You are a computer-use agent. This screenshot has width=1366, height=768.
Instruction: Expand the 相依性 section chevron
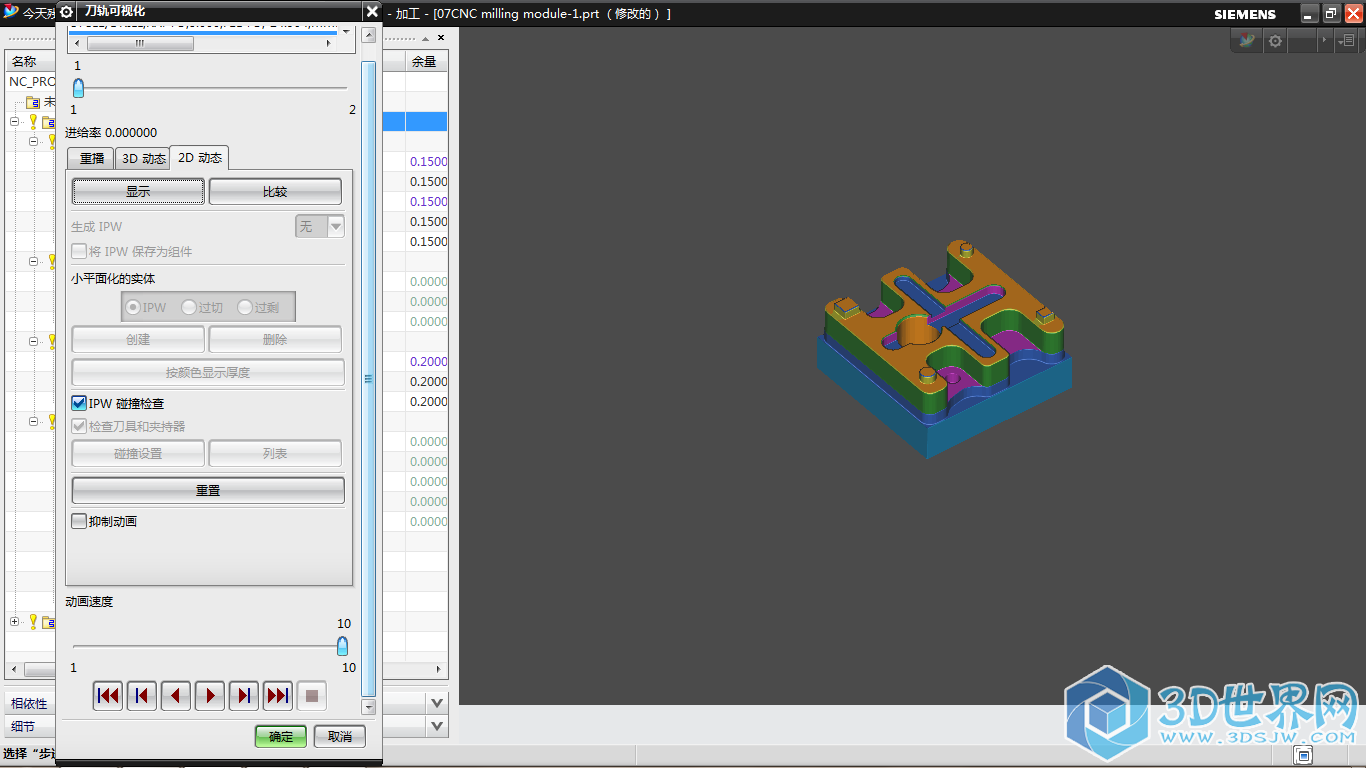pos(437,703)
